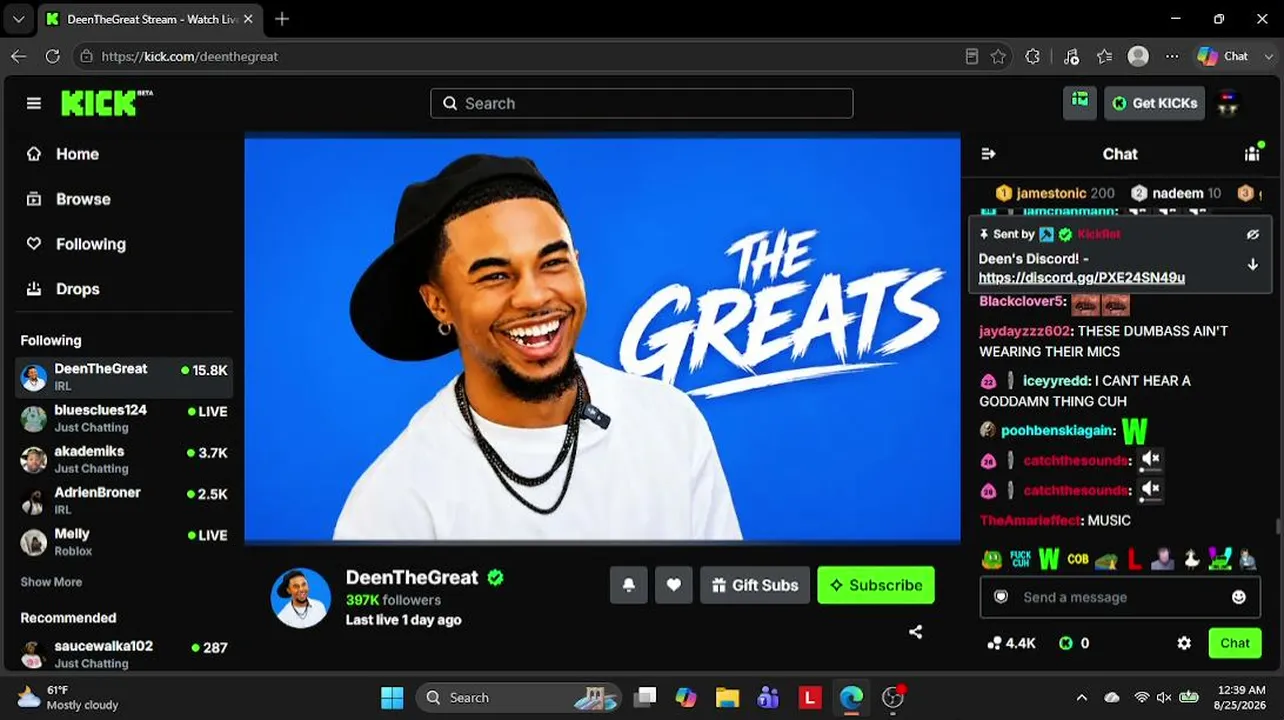Open File Explorer from taskbar
The image size is (1284, 720).
[727, 697]
